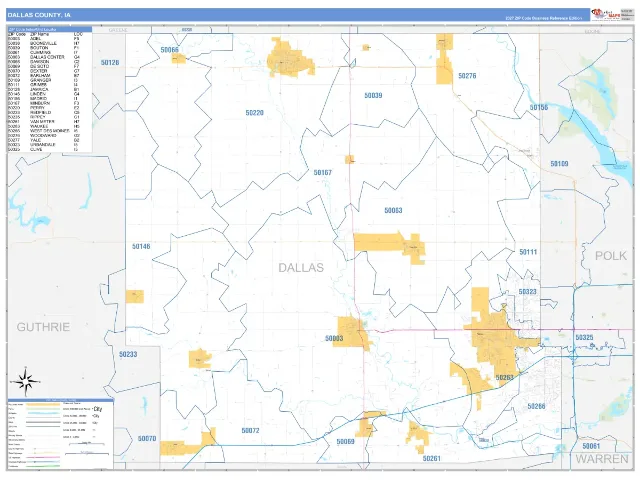This screenshot has height=480, width=640.
Task: Click the 50003 ZIP label on map
Action: (x=334, y=339)
